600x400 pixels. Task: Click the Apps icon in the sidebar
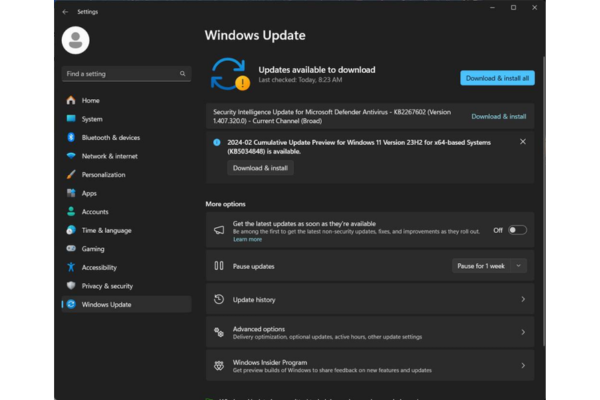click(x=71, y=193)
